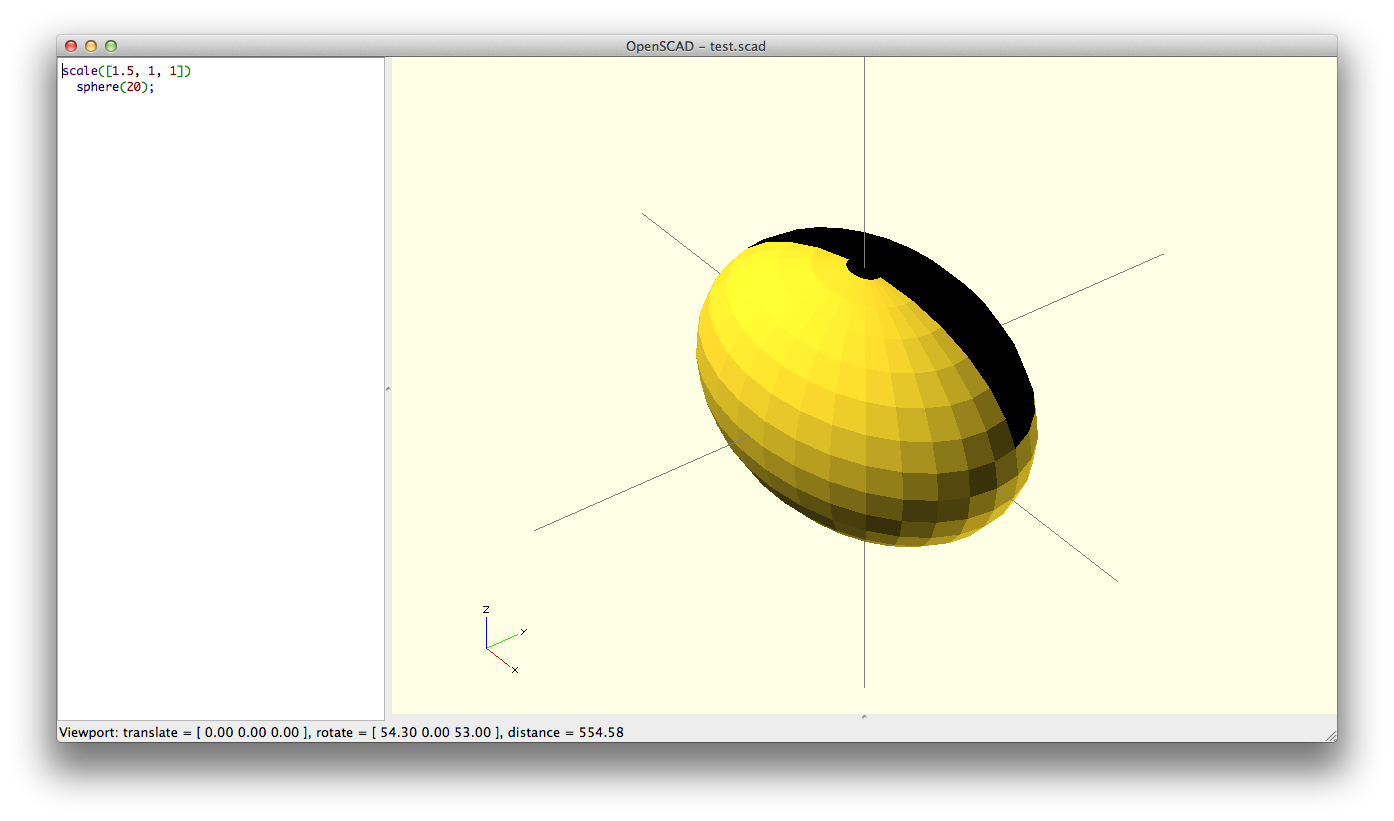Click the green zoom window button
Screen dimensions: 1394x821
[x=111, y=46]
